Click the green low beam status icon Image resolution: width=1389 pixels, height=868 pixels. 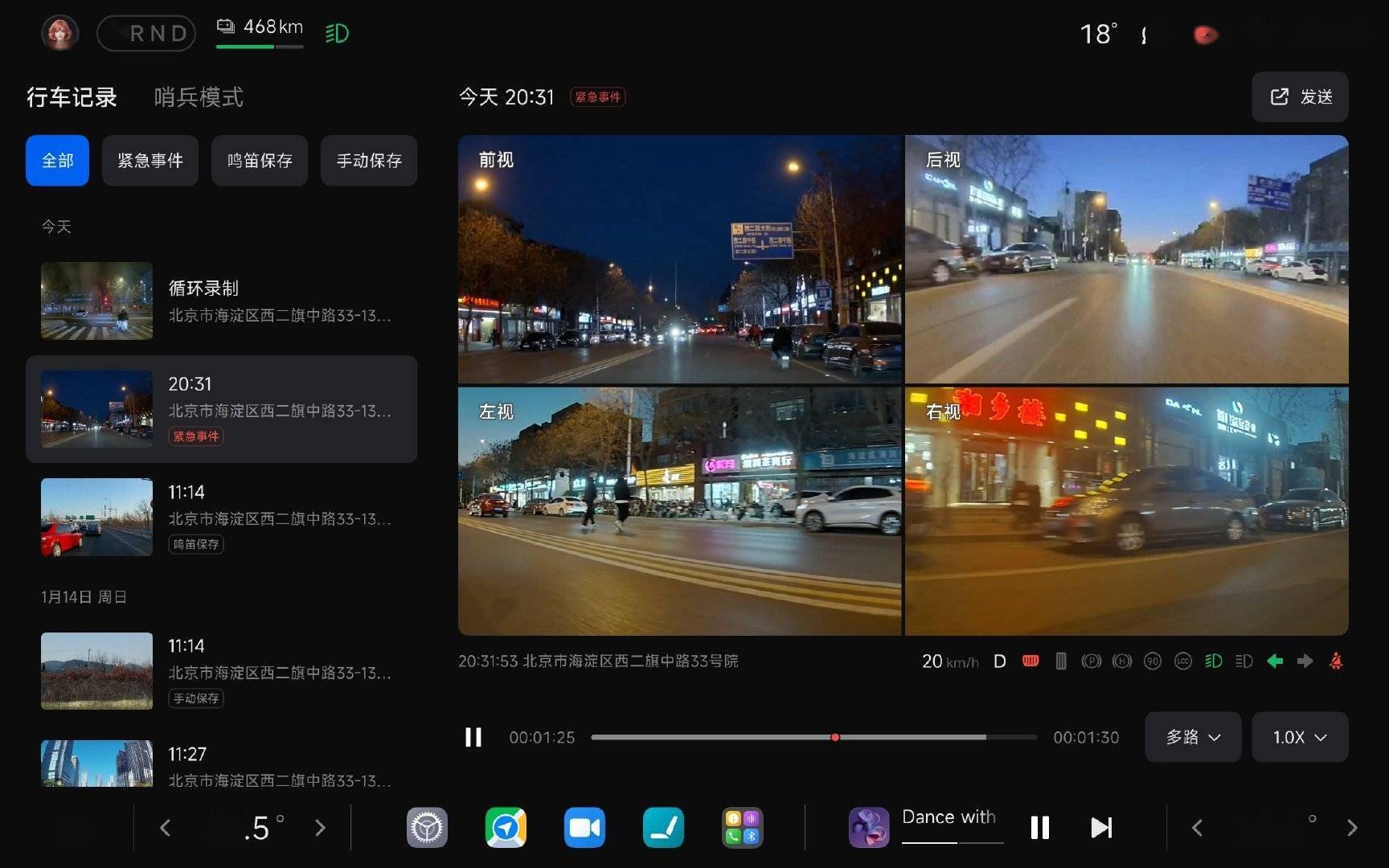pyautogui.click(x=1214, y=661)
